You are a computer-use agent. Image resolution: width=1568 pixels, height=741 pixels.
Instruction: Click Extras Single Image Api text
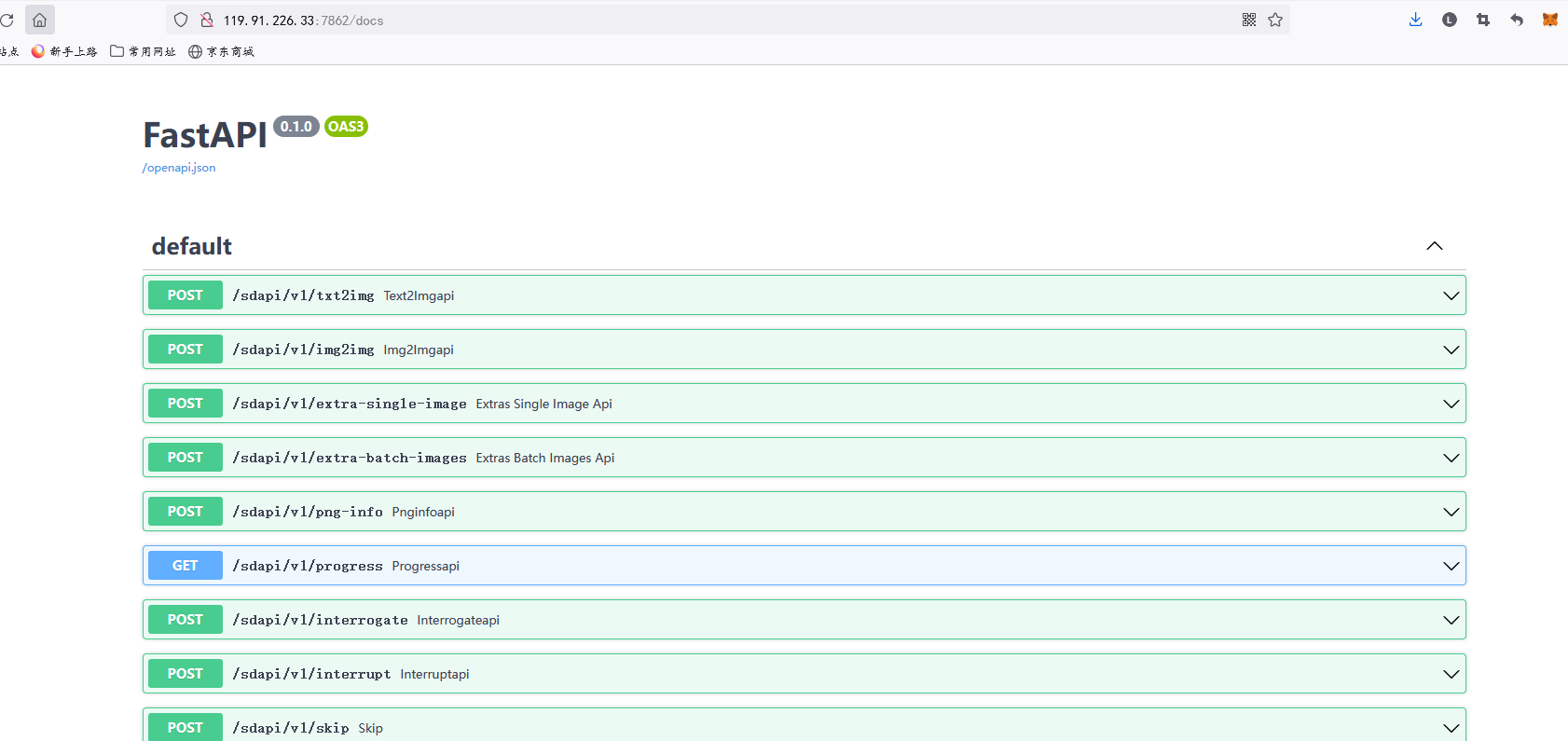[x=544, y=404]
